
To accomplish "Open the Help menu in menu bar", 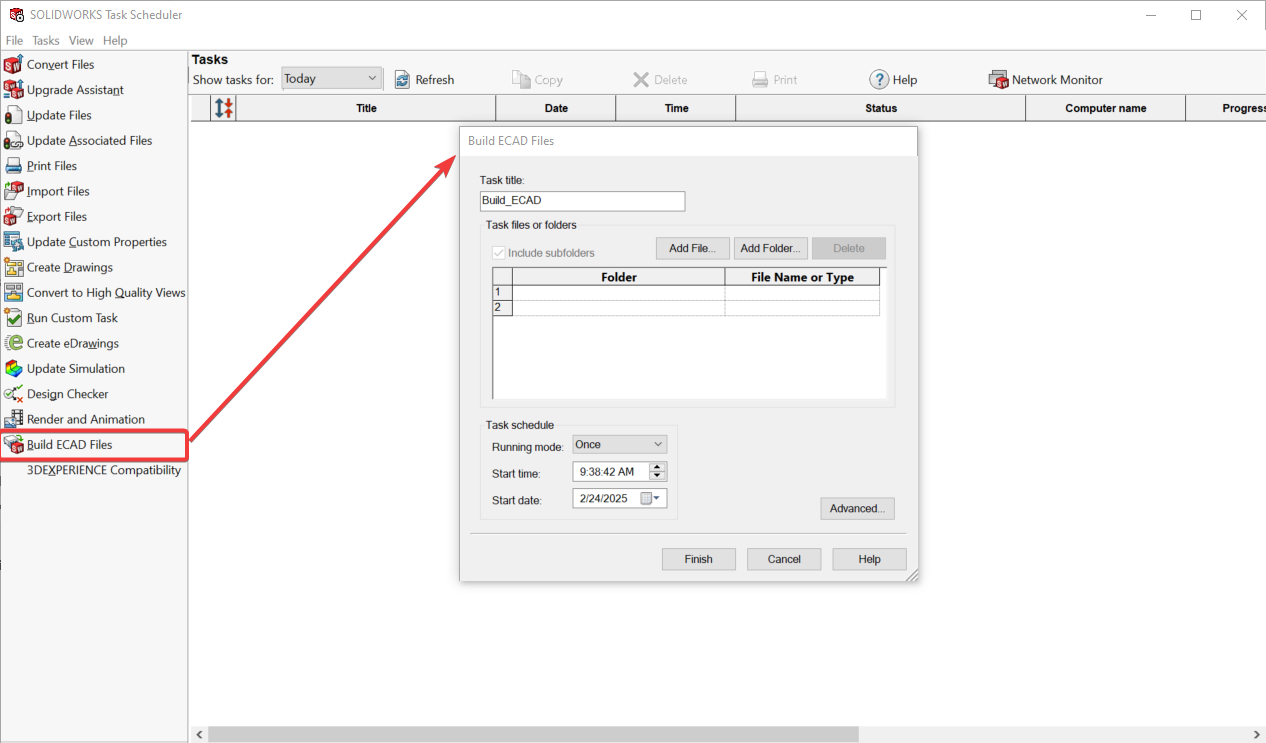I will click(x=115, y=40).
